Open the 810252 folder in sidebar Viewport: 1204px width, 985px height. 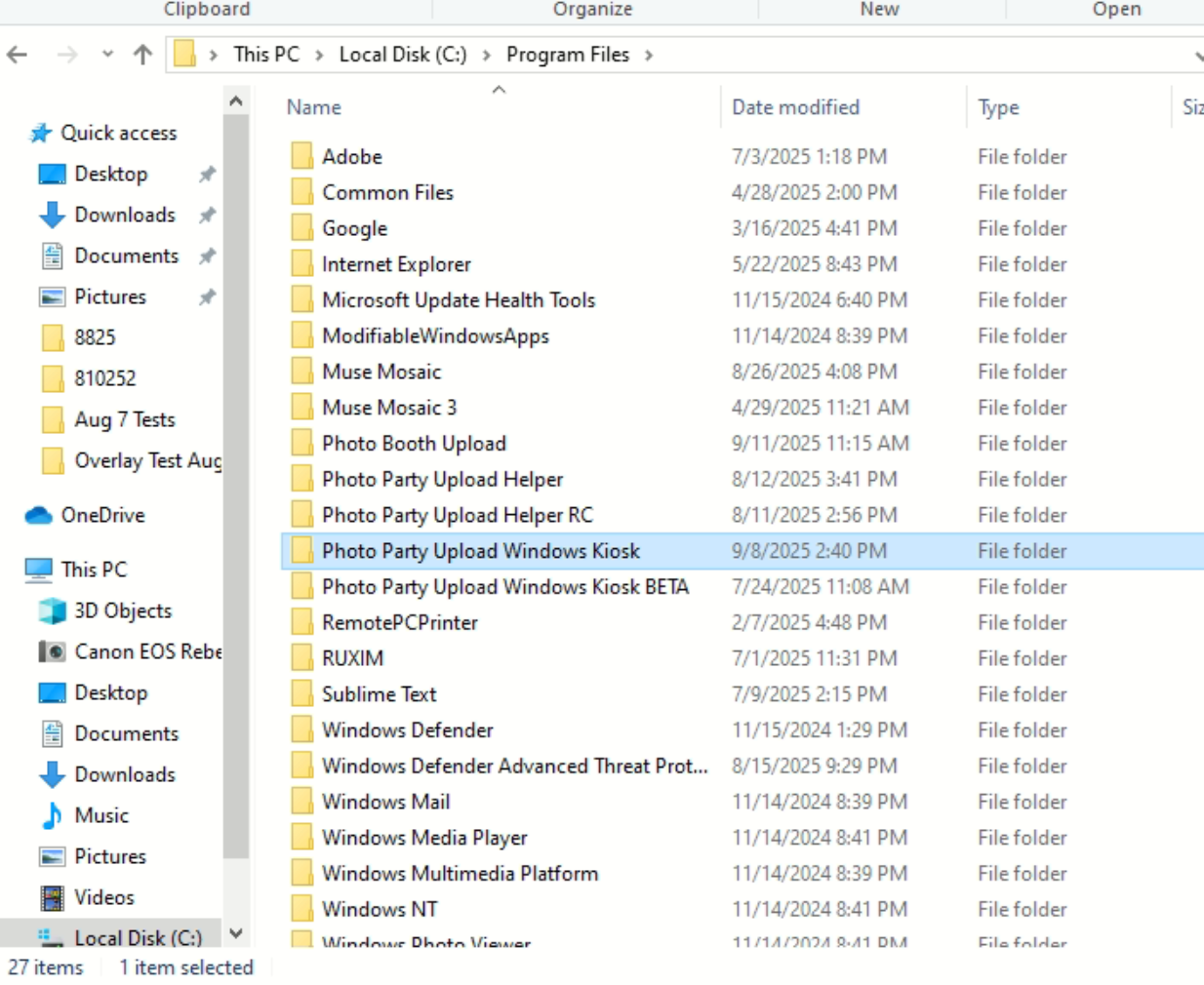105,378
